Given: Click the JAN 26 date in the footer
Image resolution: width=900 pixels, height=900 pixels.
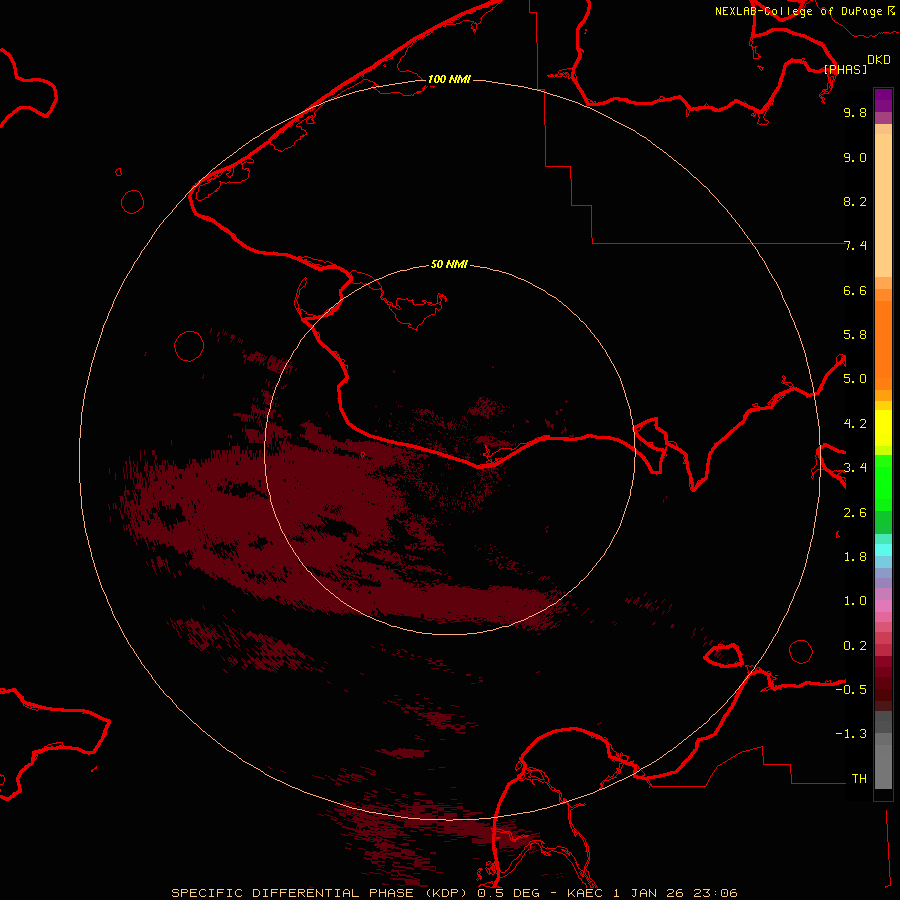Looking at the screenshot, I should [x=658, y=893].
